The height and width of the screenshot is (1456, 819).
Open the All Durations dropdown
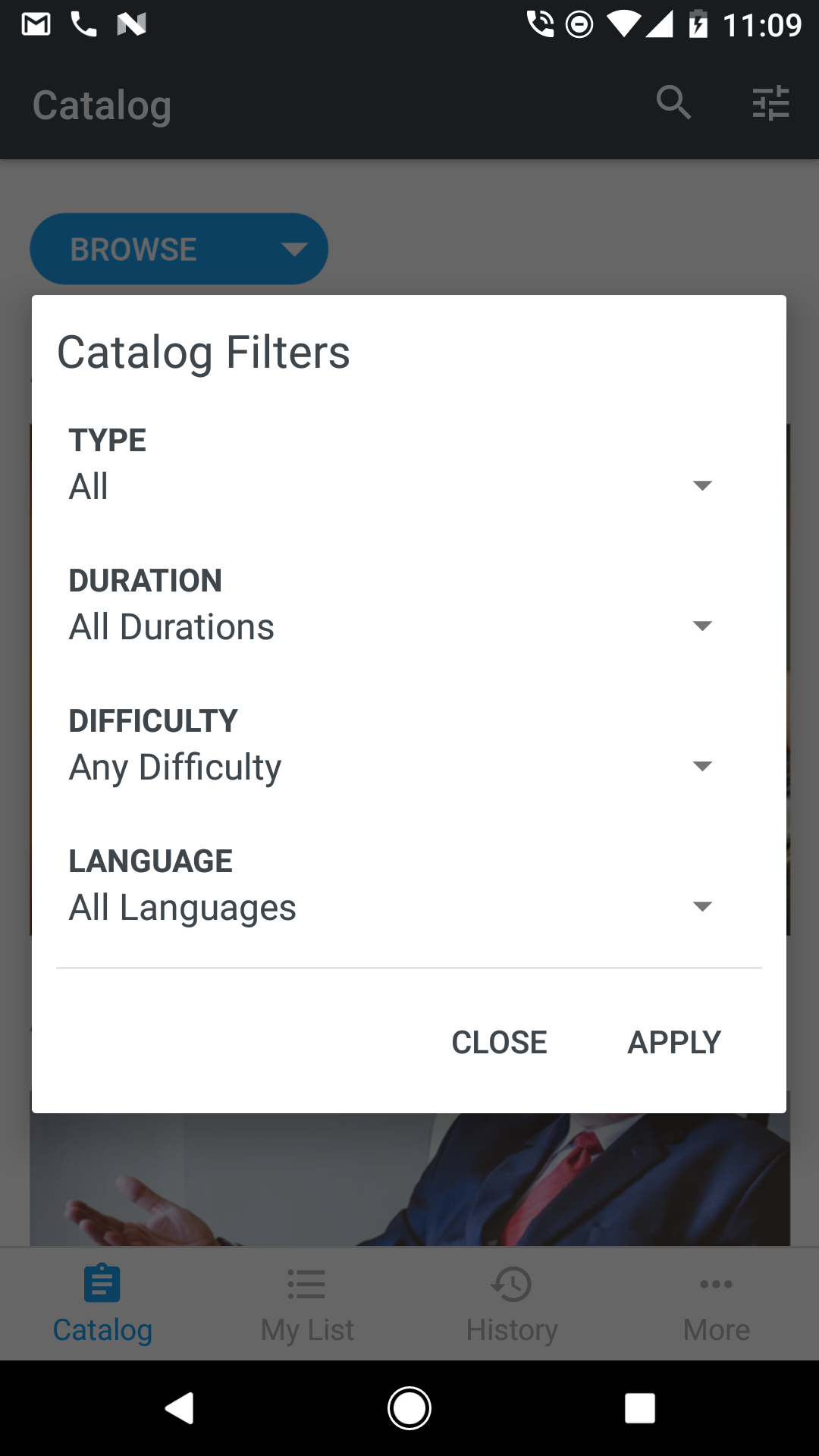click(x=391, y=626)
